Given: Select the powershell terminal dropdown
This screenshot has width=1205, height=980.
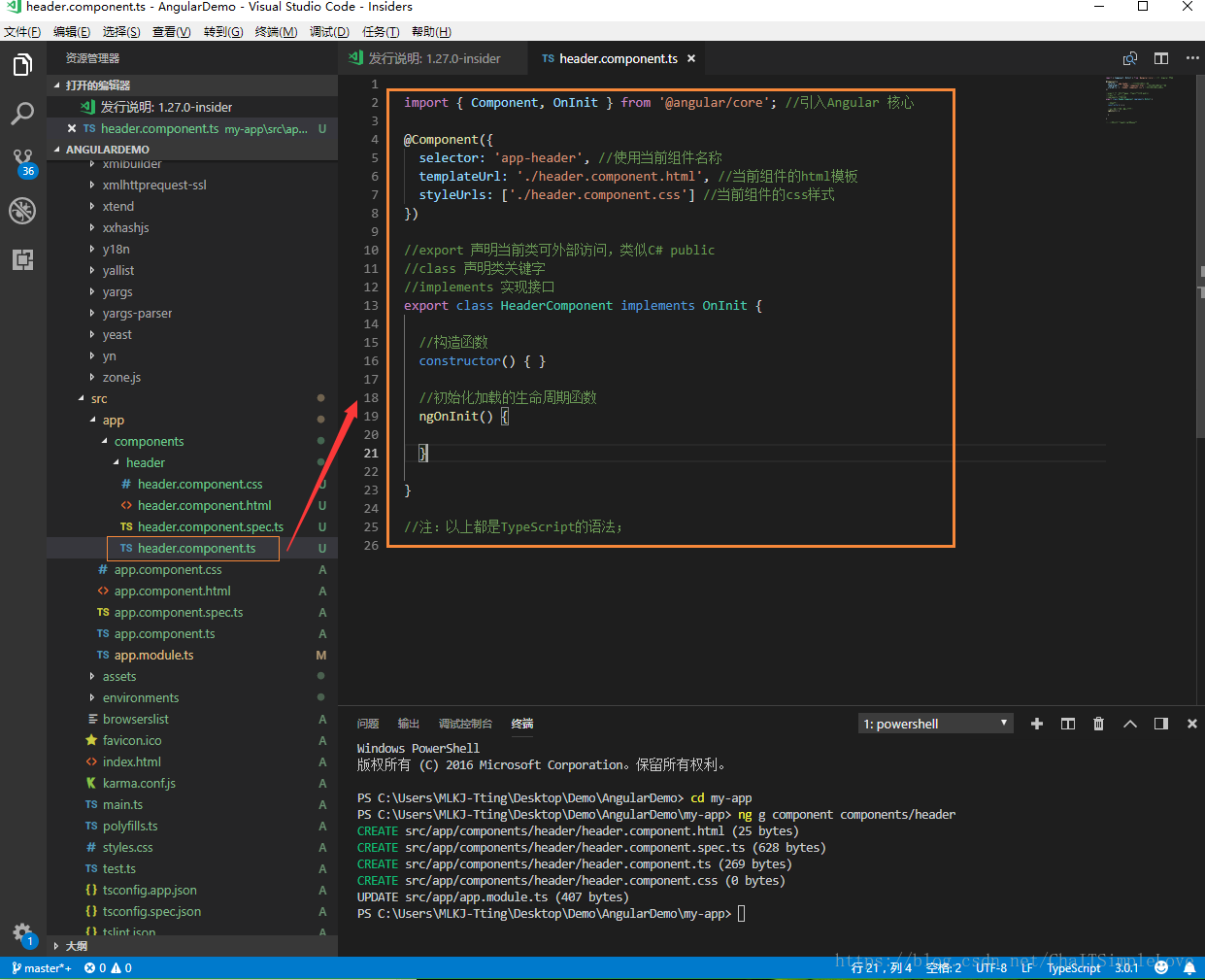Looking at the screenshot, I should 936,724.
